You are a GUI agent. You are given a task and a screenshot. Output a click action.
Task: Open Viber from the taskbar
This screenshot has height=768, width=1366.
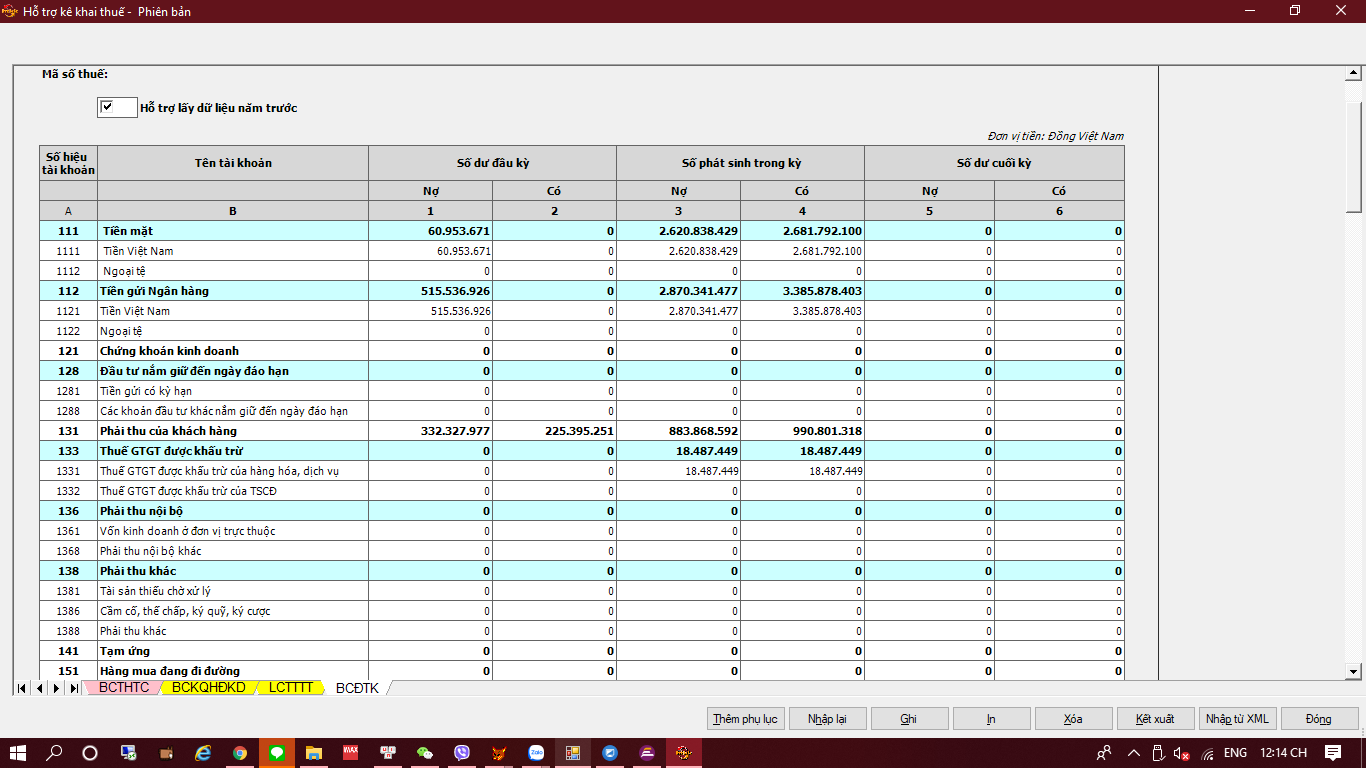[x=462, y=753]
